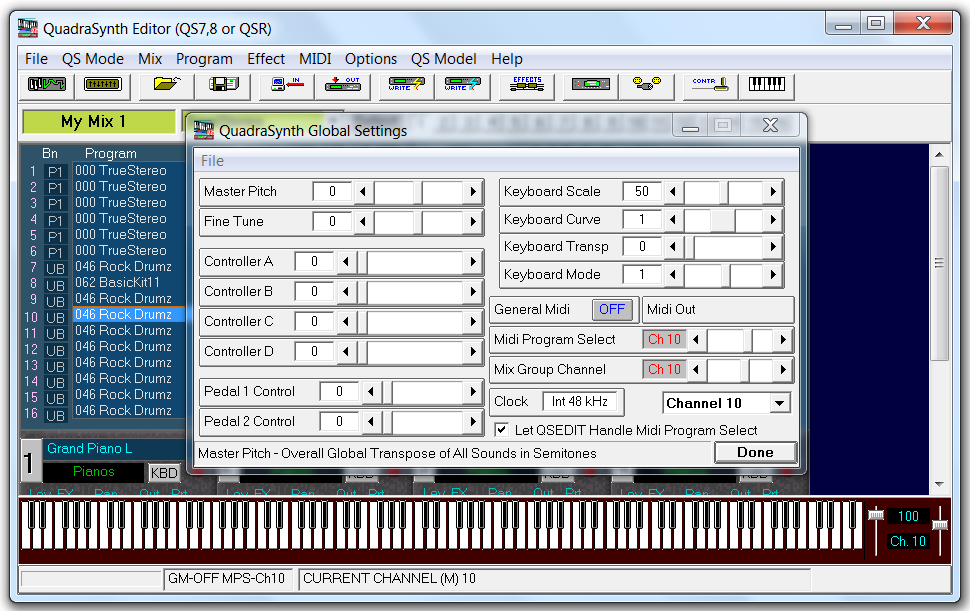Click the MIDI OUT send toolbar icon
Screen dimensions: 970x611
(343, 86)
